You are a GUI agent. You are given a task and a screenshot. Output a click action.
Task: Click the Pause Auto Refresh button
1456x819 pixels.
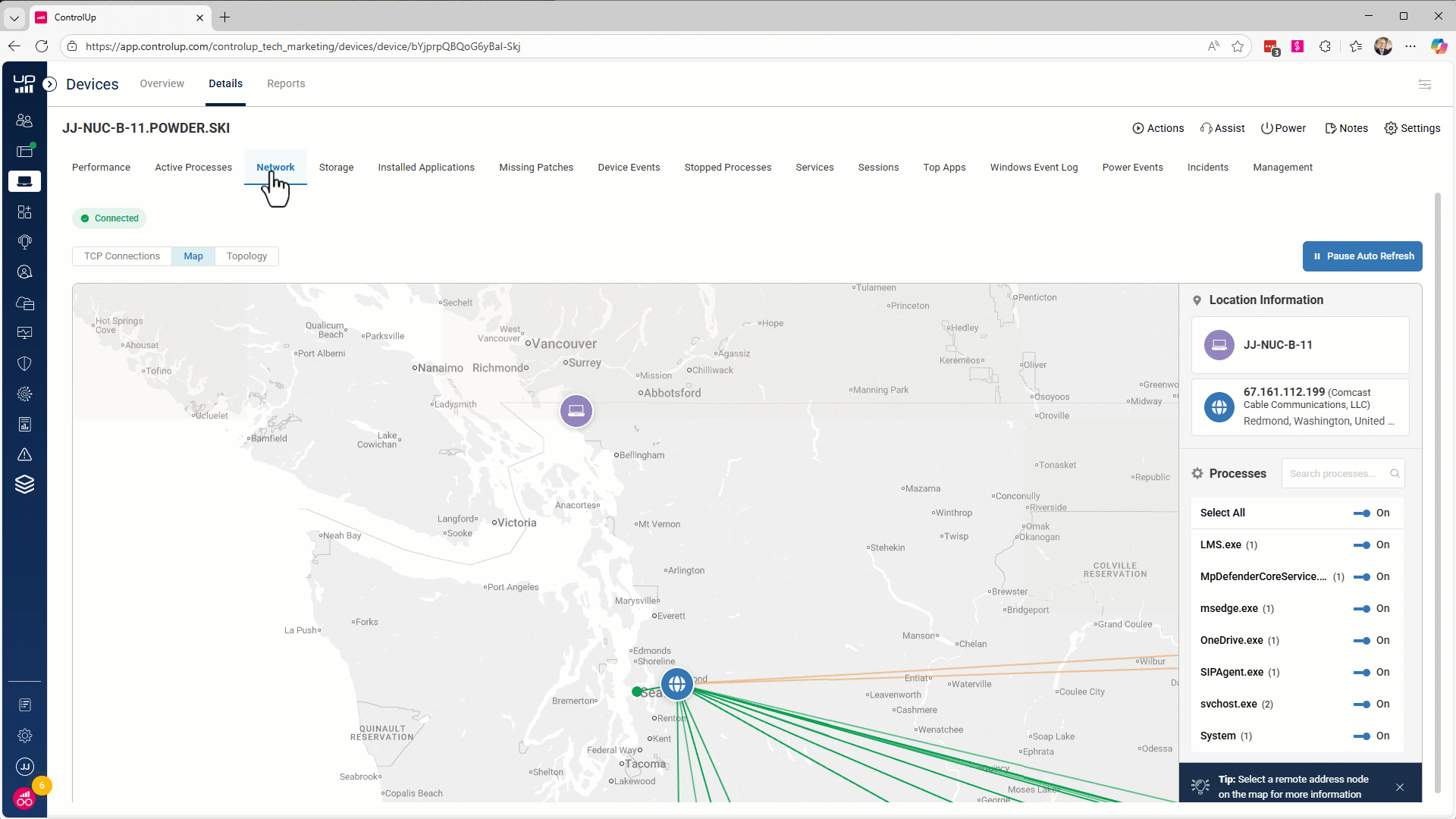[x=1362, y=256]
